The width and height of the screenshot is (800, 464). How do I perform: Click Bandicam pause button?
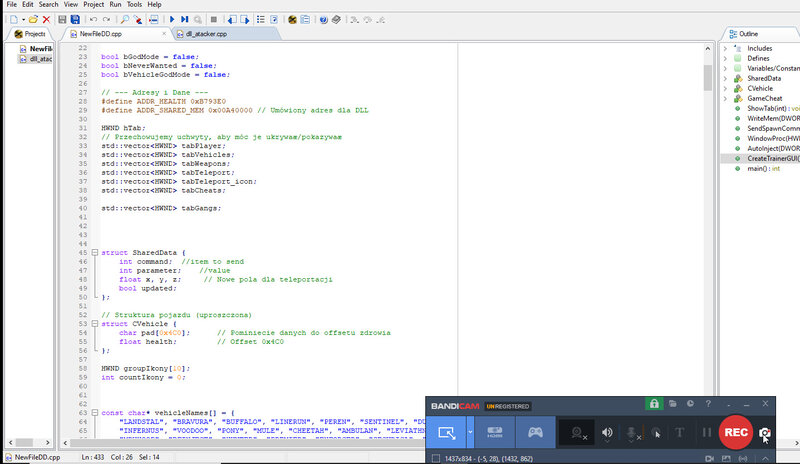pos(707,433)
